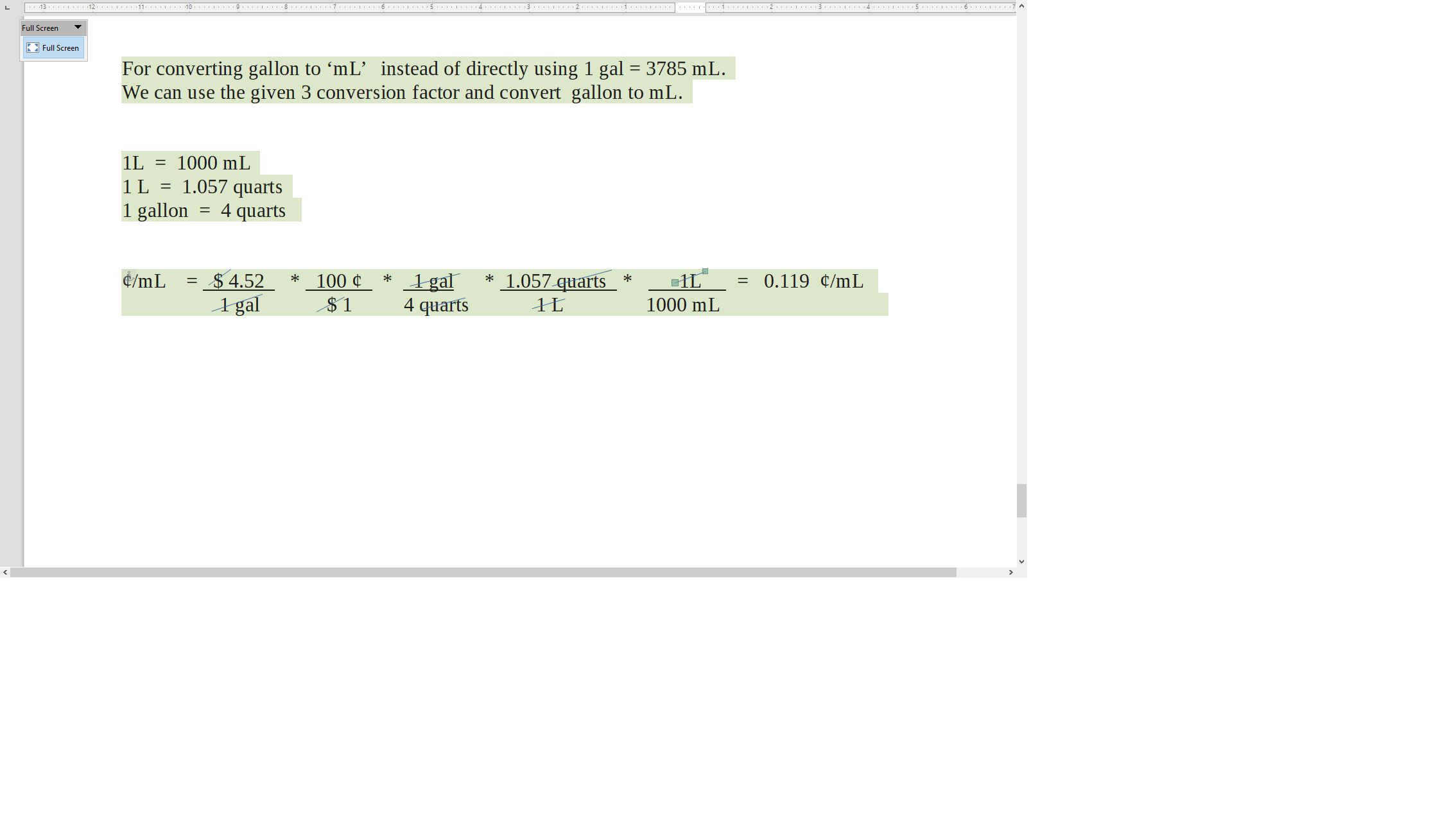
Task: Click the horizontal scrollbar left arrow
Action: pos(5,572)
